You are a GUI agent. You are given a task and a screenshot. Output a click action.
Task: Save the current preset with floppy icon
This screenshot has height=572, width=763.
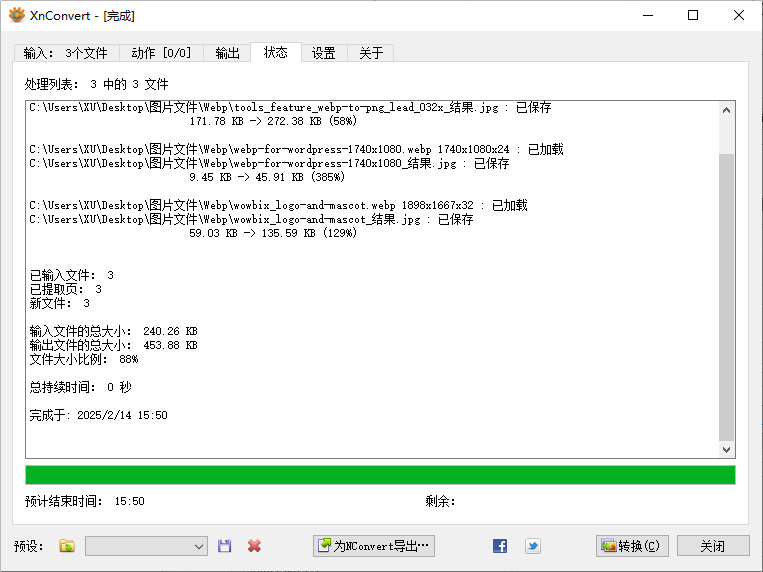pos(225,546)
